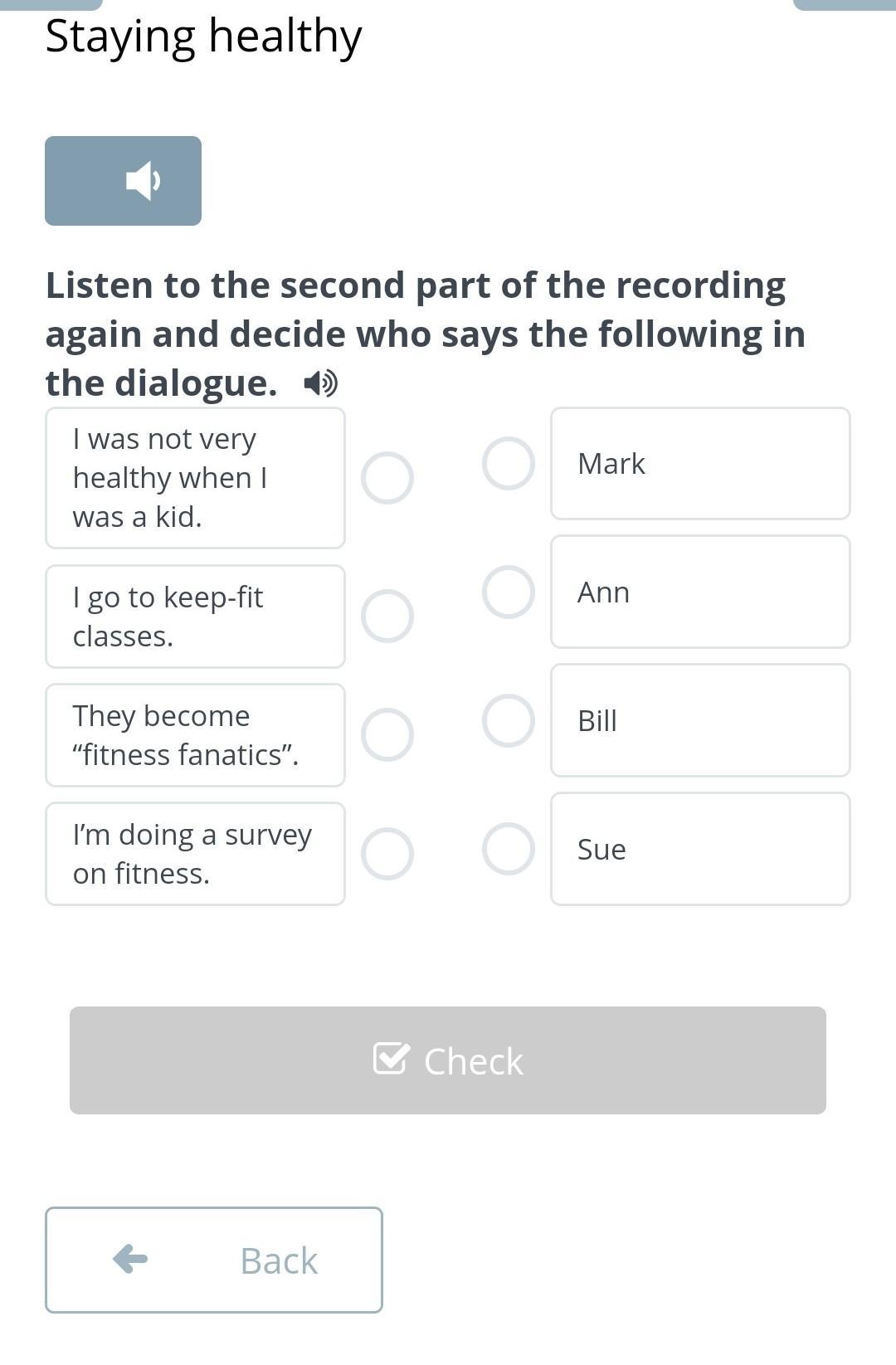896x1365 pixels.
Task: Select radio beside 'I'm doing a survey on fitness'
Action: [387, 854]
